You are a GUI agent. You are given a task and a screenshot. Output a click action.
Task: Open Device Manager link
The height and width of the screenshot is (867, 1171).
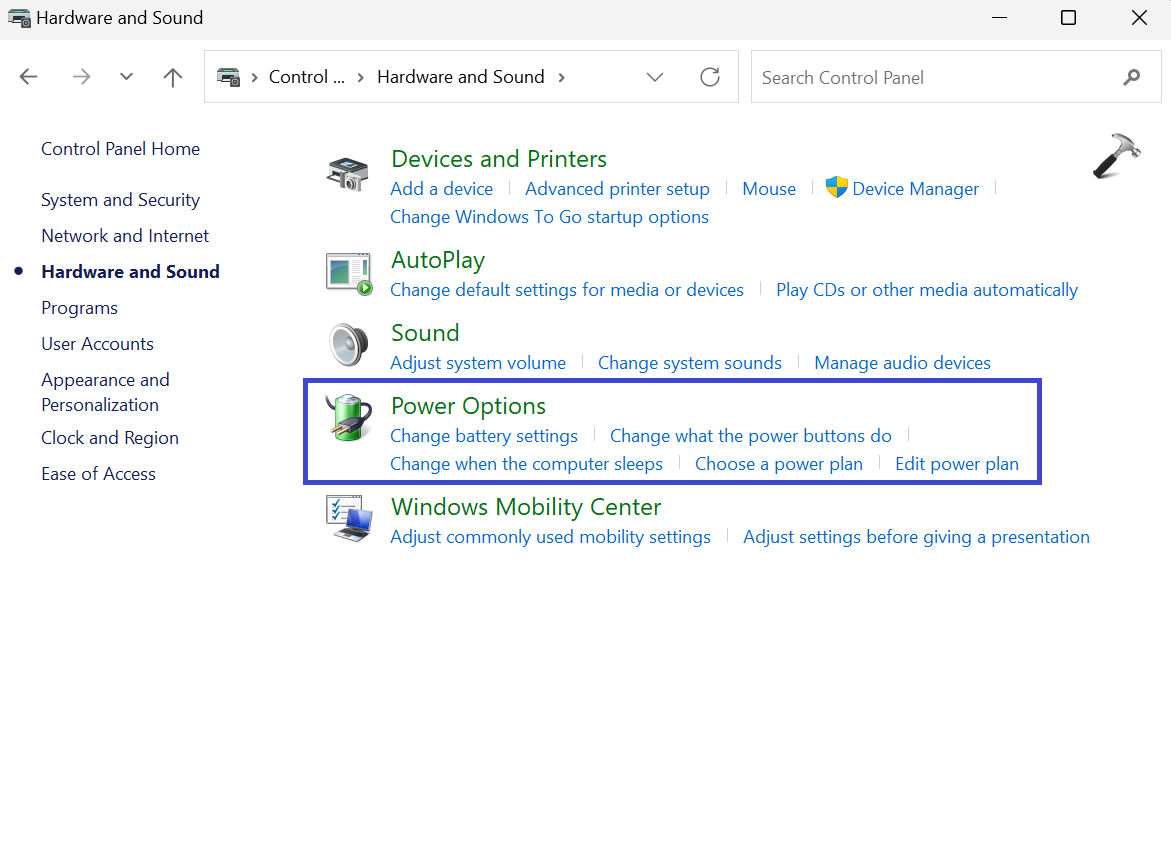pos(915,189)
